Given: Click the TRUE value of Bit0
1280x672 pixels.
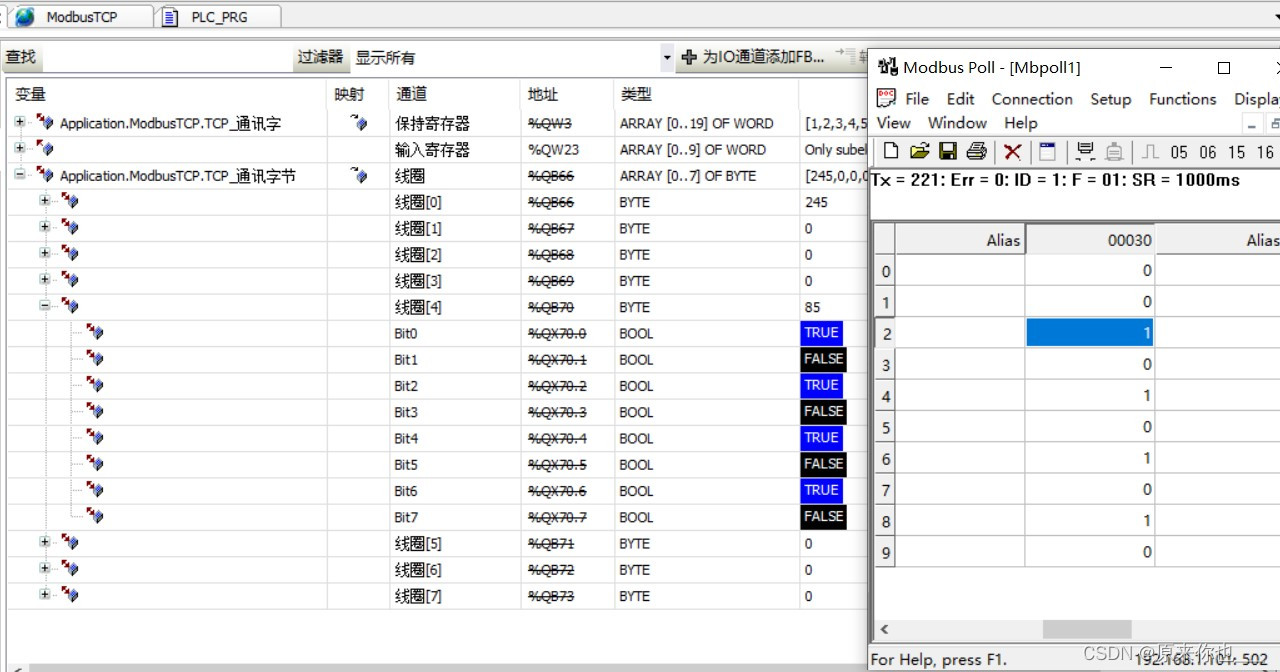Looking at the screenshot, I should (x=822, y=333).
